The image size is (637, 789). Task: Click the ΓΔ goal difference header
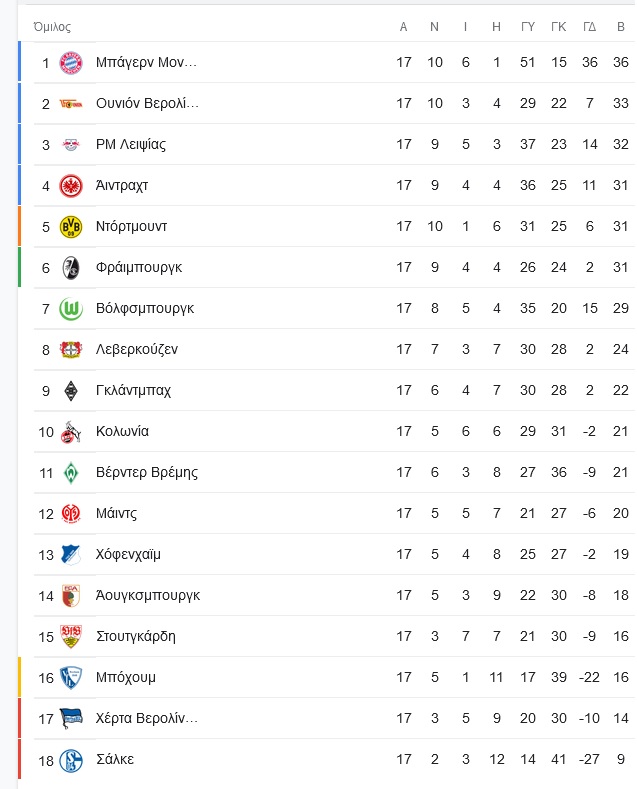click(590, 27)
